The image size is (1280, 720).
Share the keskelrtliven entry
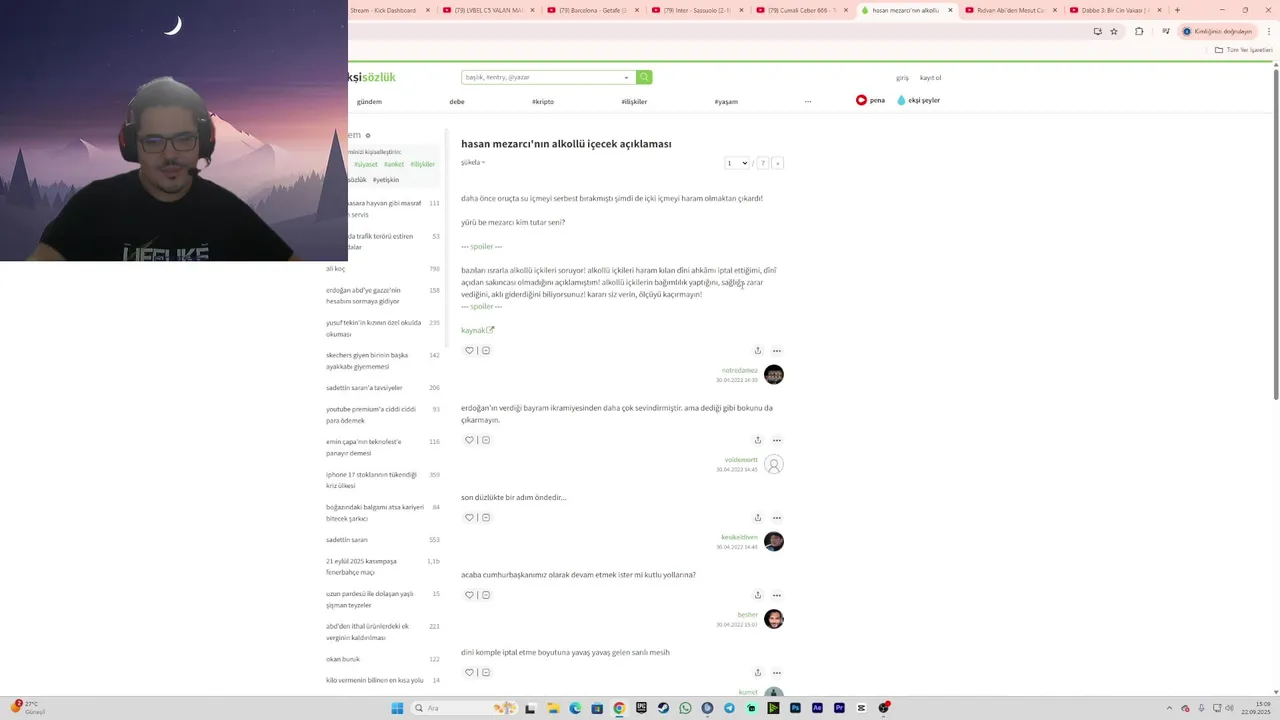click(x=758, y=517)
